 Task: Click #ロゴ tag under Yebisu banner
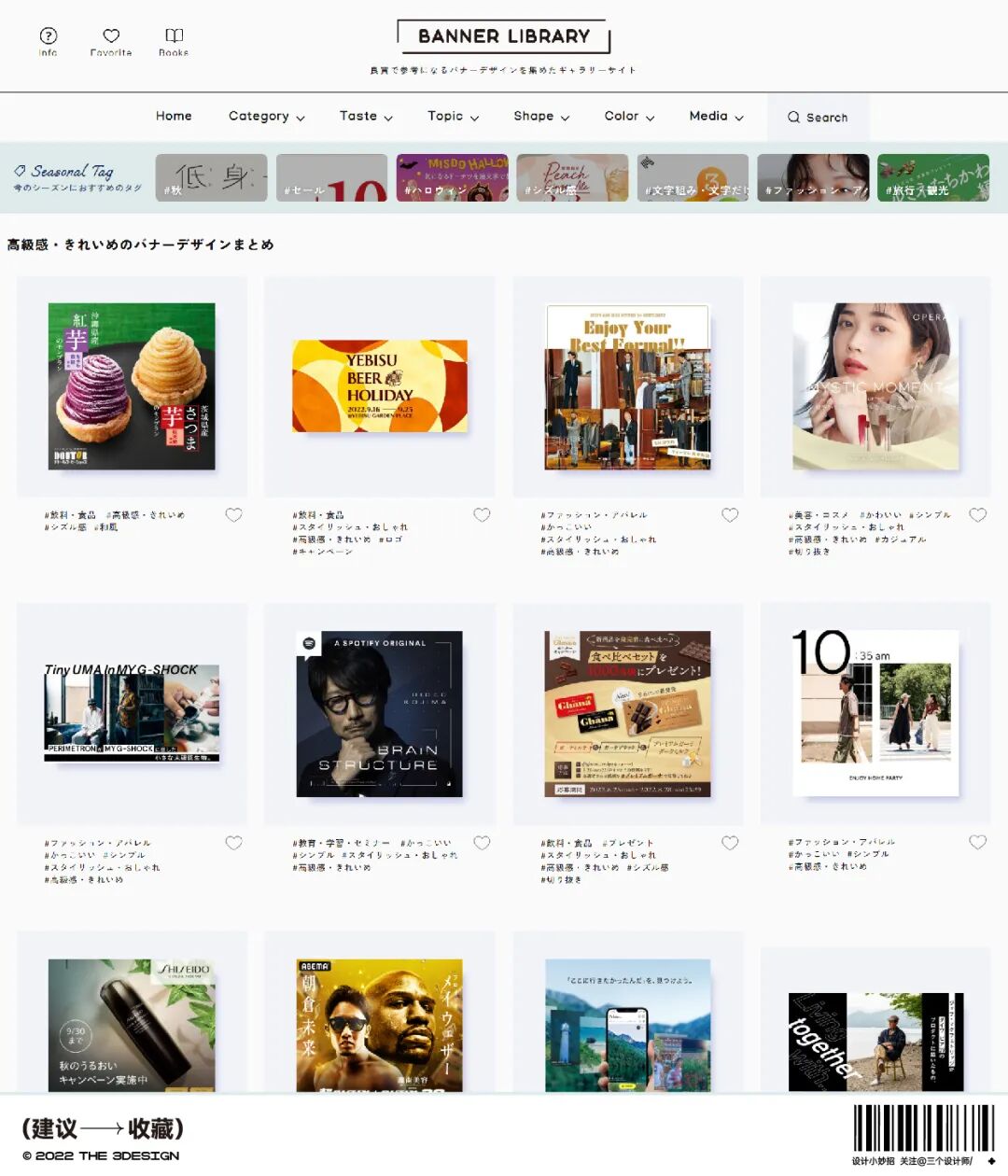point(390,539)
